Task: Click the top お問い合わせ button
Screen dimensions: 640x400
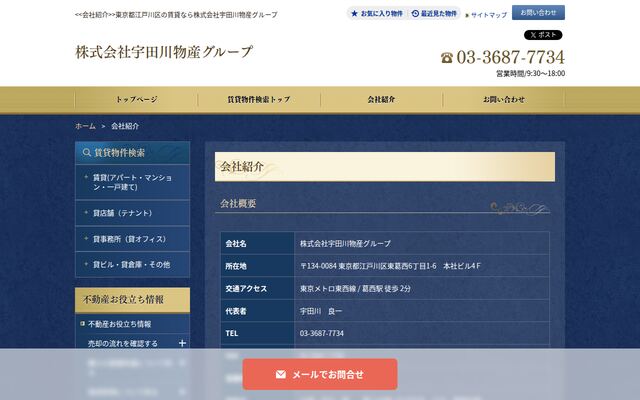Action: click(x=538, y=13)
